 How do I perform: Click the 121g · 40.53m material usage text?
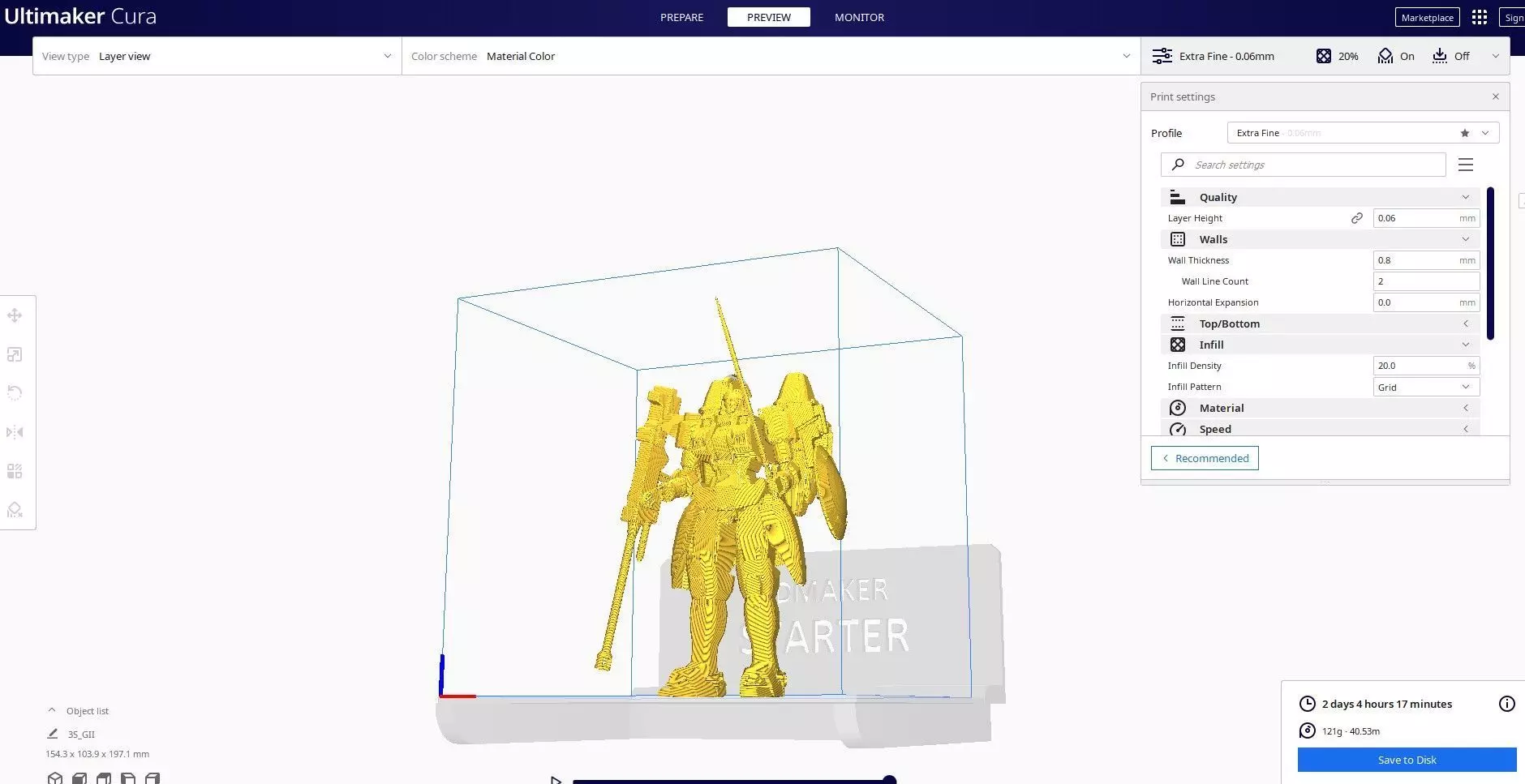[1351, 731]
